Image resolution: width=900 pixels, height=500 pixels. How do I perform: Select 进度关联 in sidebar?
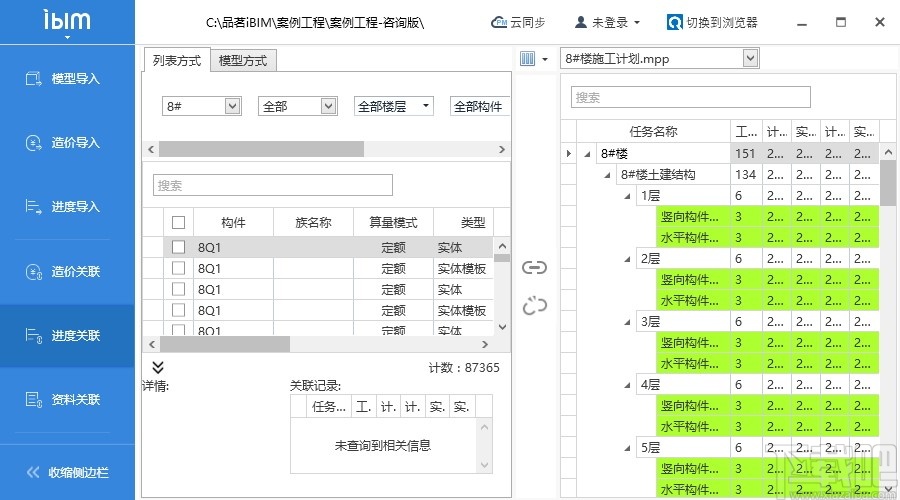pyautogui.click(x=67, y=336)
